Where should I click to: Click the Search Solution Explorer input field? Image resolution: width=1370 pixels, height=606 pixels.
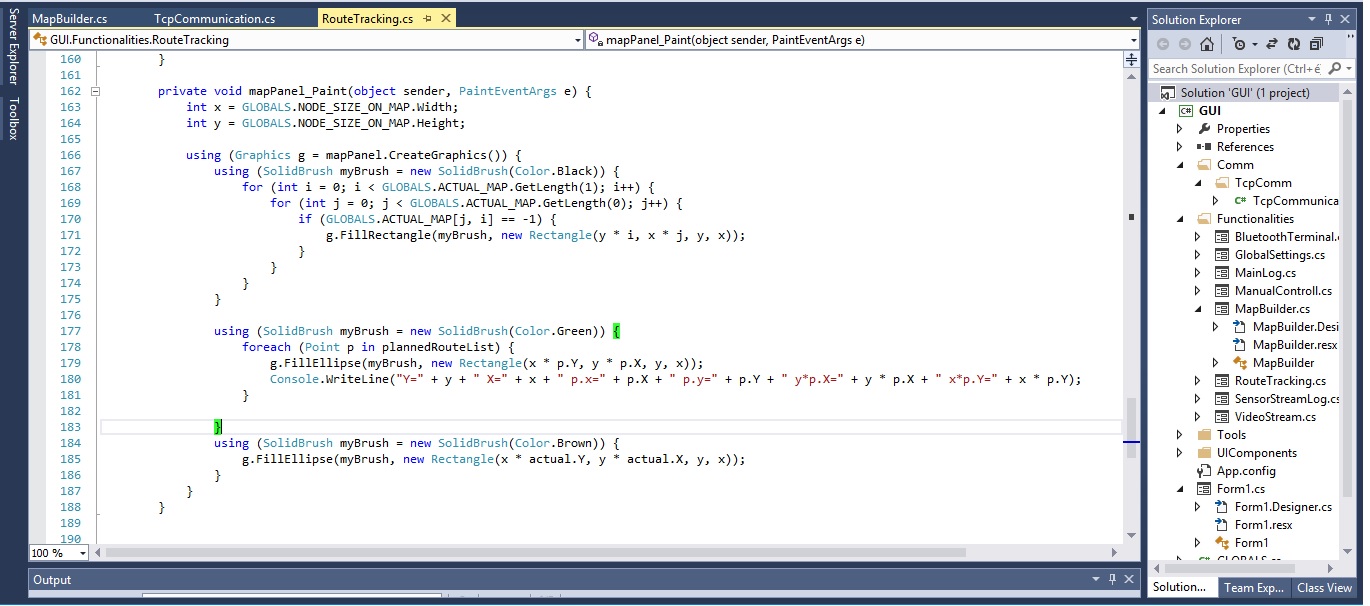pyautogui.click(x=1238, y=69)
